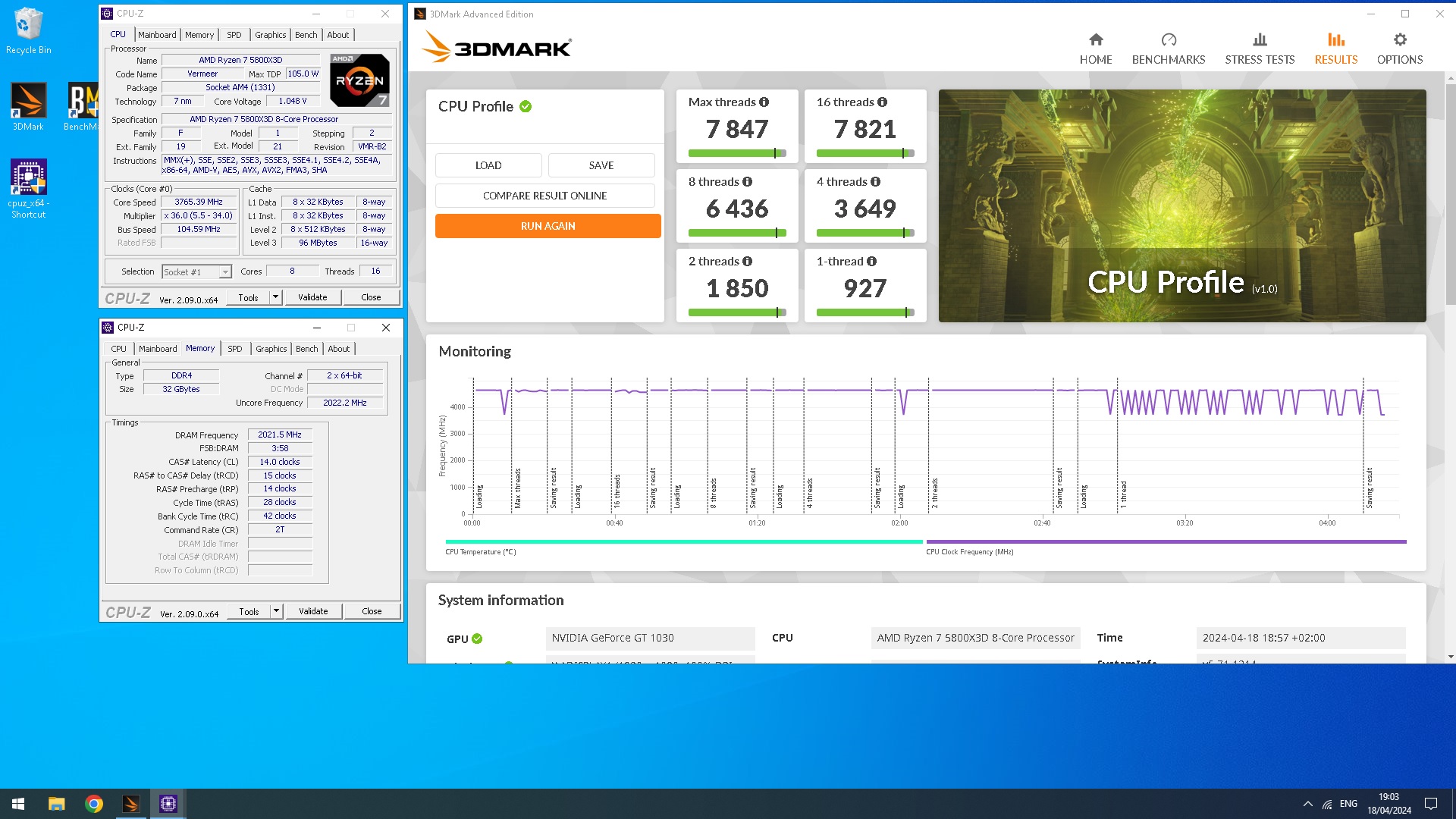Open About tab in top CPU-Z window
The image size is (1456, 819).
pos(338,35)
